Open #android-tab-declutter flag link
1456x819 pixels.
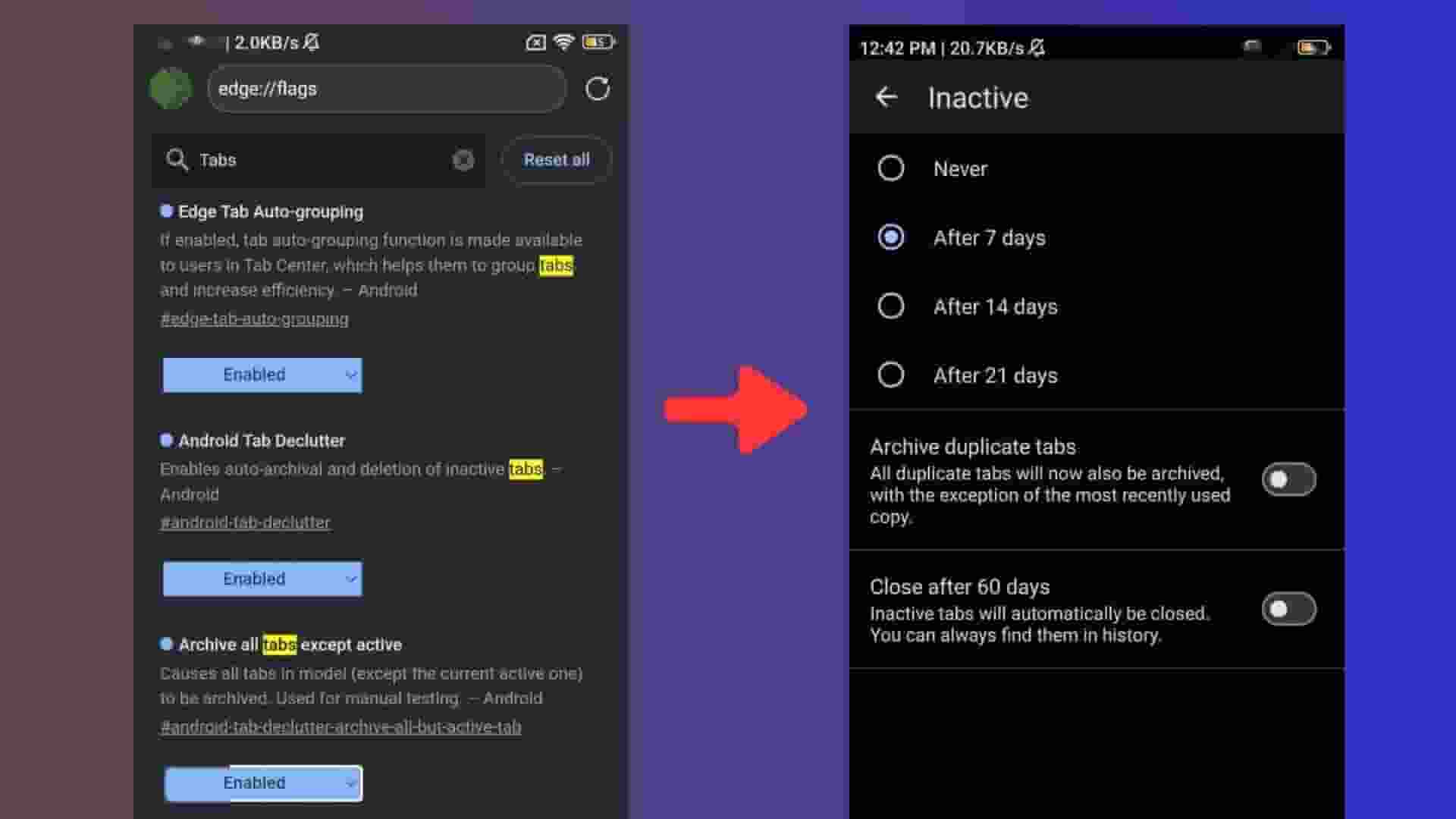pos(245,522)
